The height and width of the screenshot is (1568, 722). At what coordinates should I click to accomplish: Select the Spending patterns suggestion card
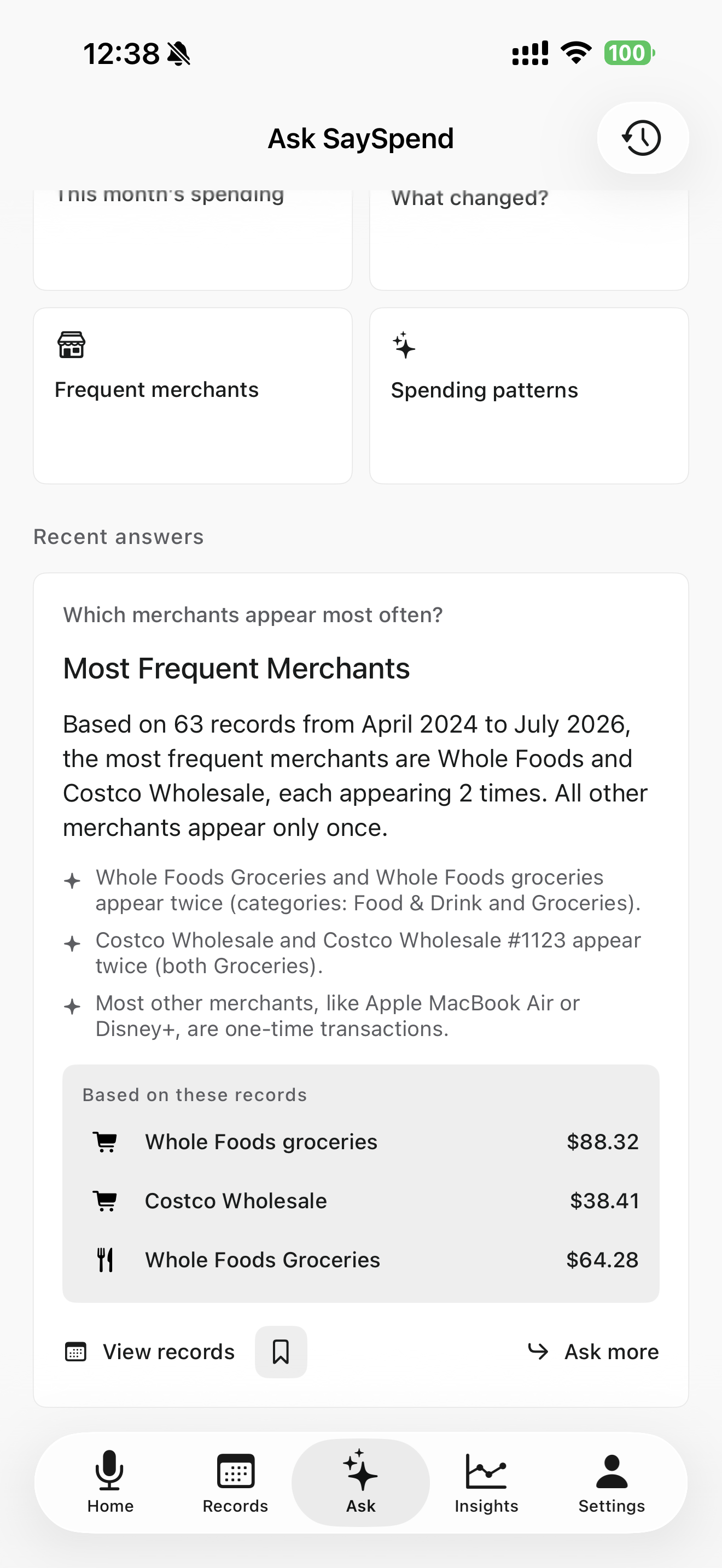(x=529, y=396)
